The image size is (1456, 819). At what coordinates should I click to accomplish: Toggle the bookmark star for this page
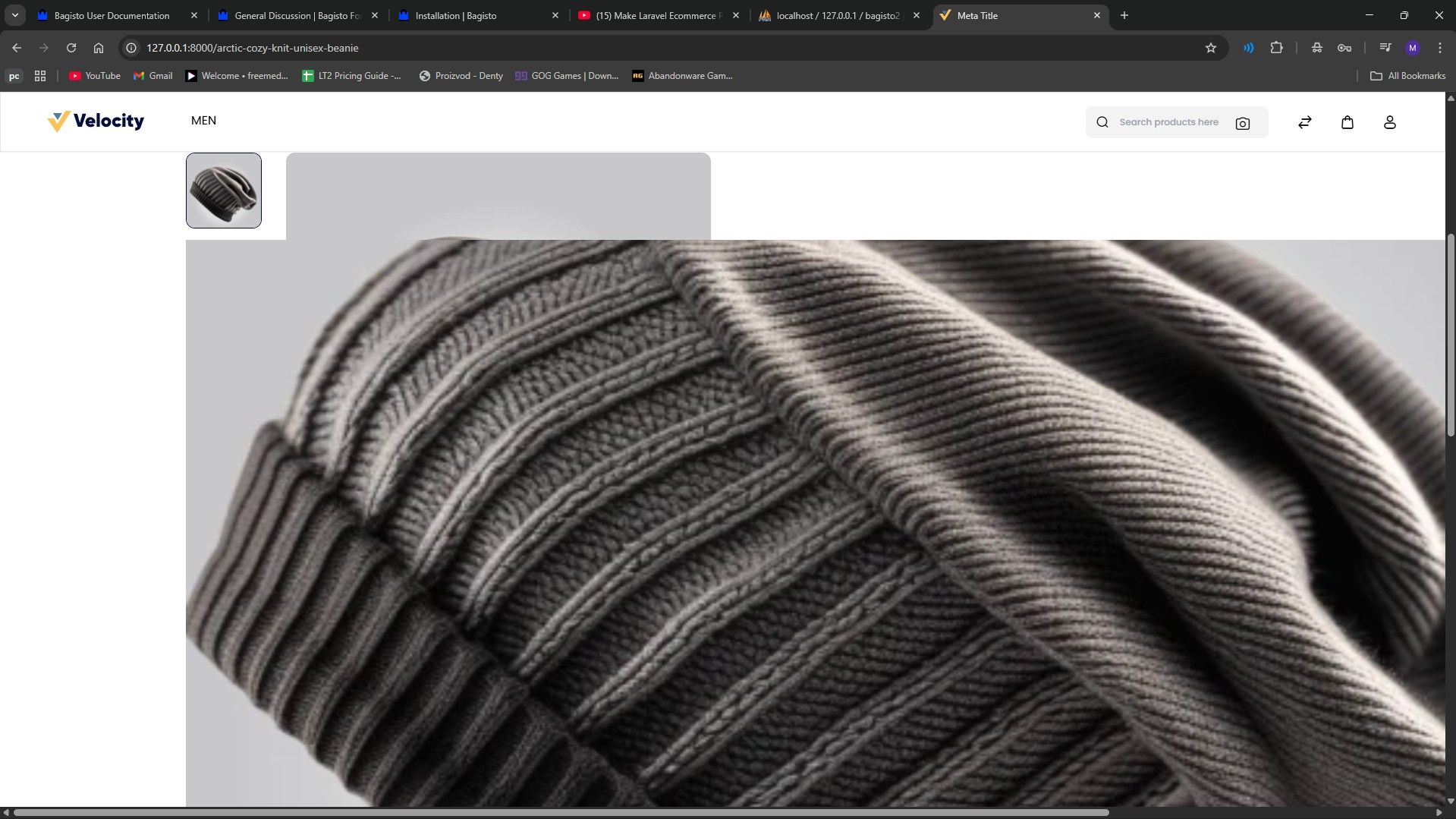pos(1209,47)
